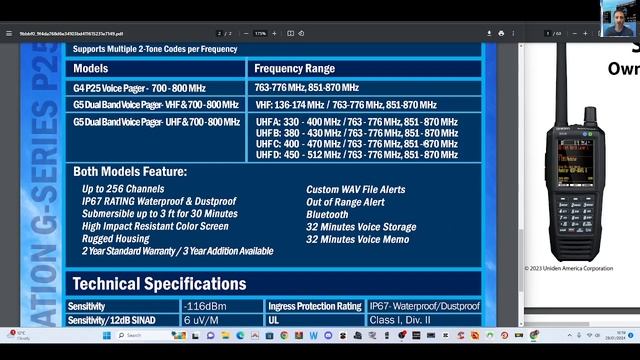The image size is (640, 360).
Task: Click the 'Frequency Range' table header
Action: pyautogui.click(x=295, y=69)
